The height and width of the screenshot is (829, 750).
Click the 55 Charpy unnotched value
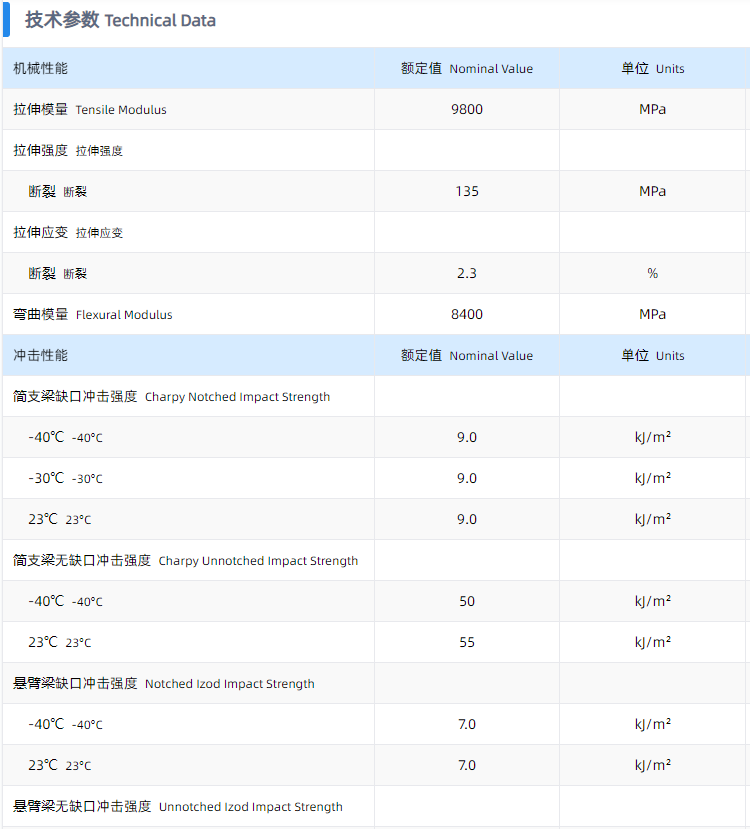pos(467,642)
